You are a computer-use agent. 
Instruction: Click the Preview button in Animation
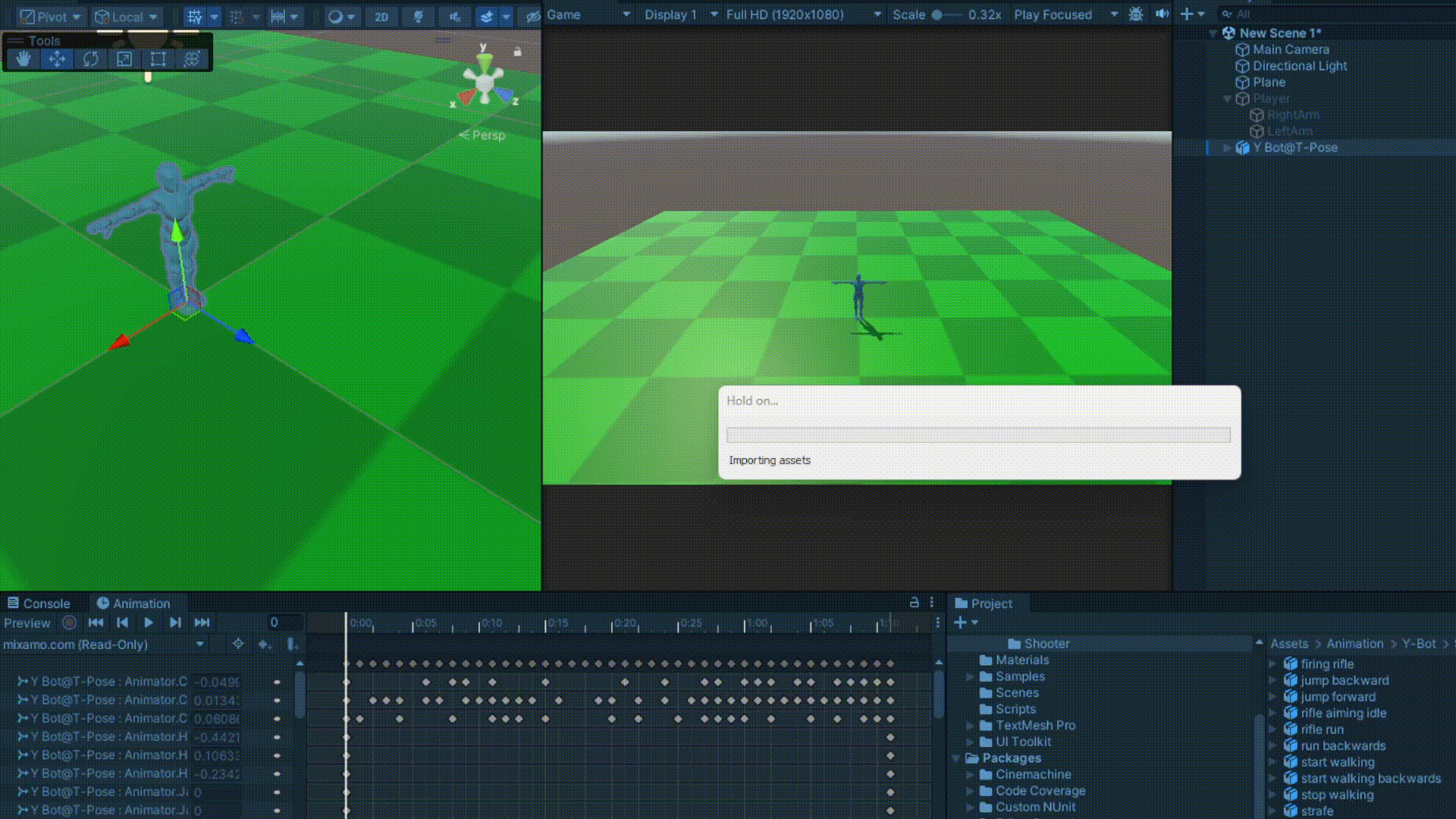27,623
